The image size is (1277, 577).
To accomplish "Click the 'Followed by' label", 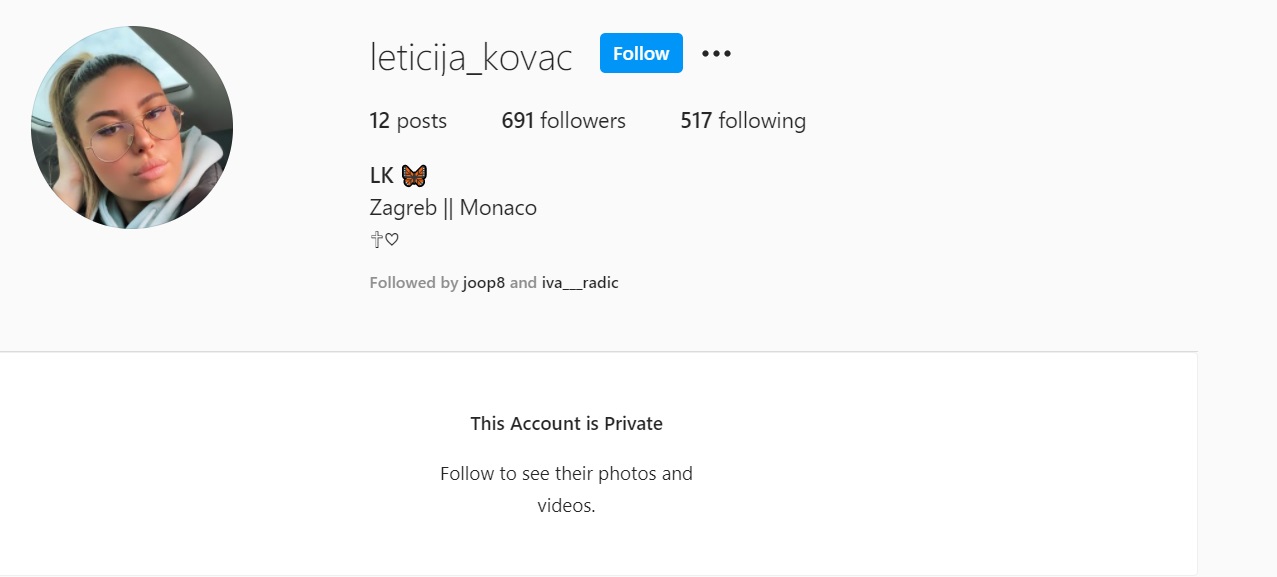I will pos(414,283).
